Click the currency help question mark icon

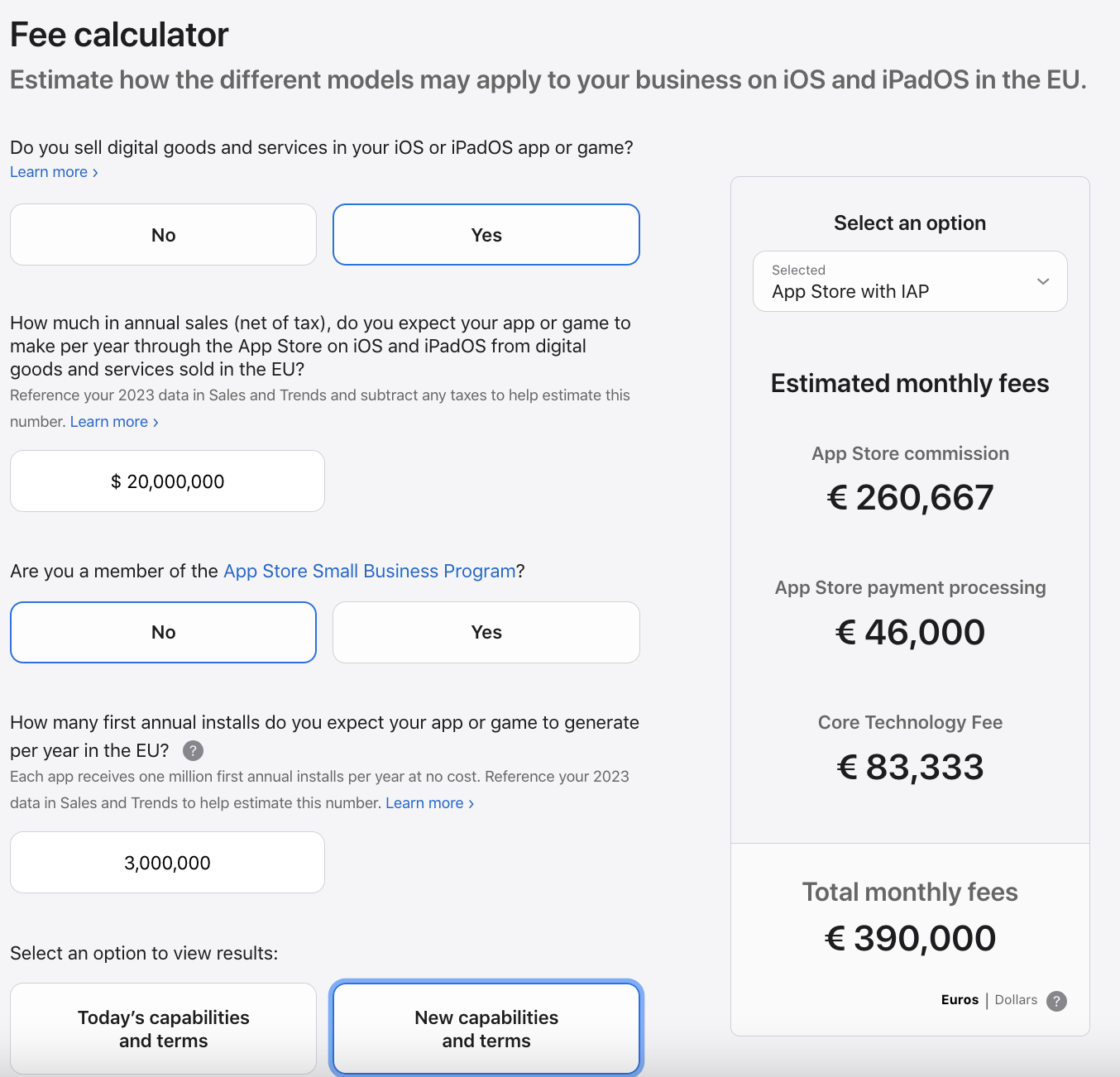pyautogui.click(x=1056, y=1001)
